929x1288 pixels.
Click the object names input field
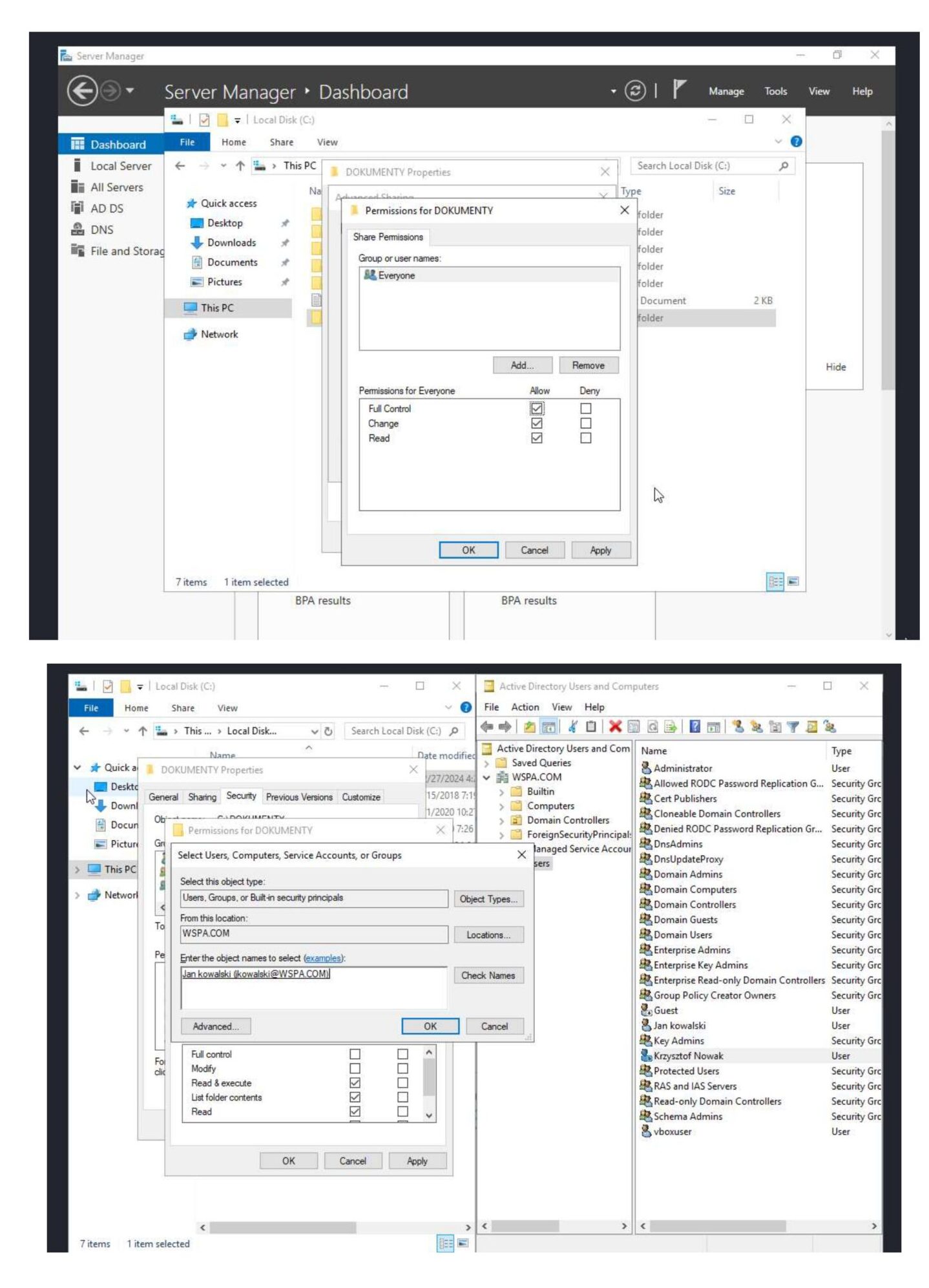pyautogui.click(x=314, y=988)
